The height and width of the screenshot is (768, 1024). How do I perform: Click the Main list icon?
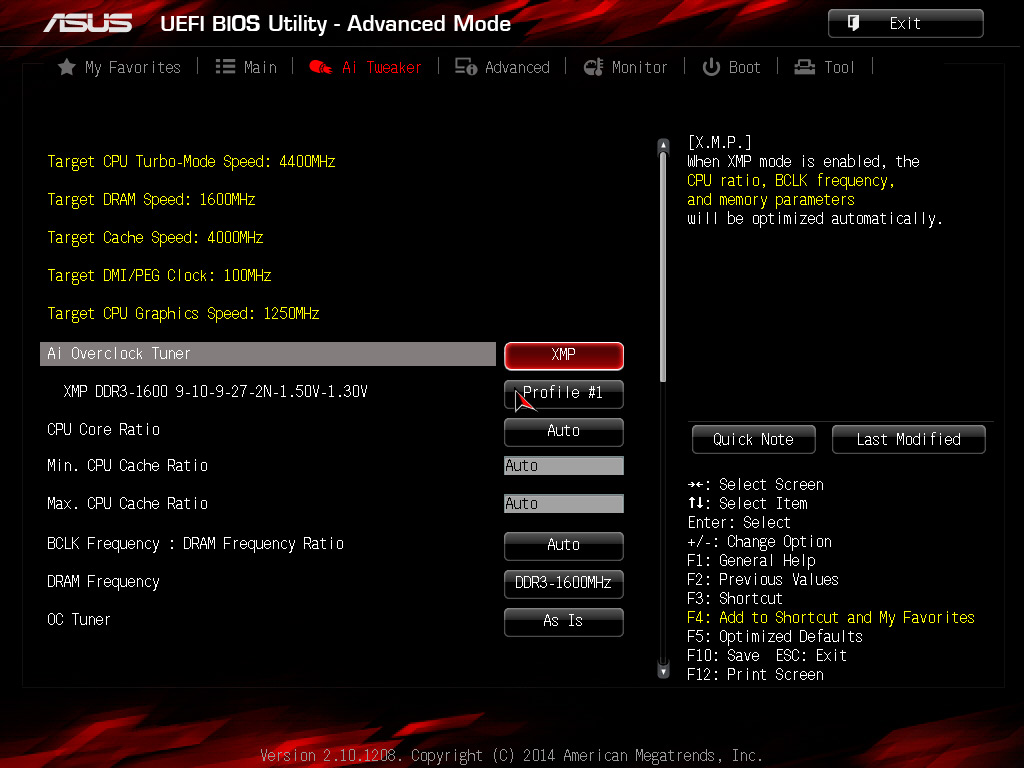tap(225, 67)
